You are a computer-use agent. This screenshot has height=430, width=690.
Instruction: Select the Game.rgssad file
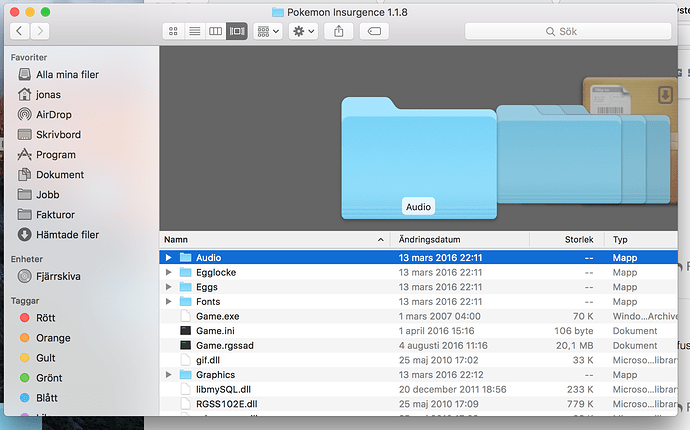tap(418, 345)
